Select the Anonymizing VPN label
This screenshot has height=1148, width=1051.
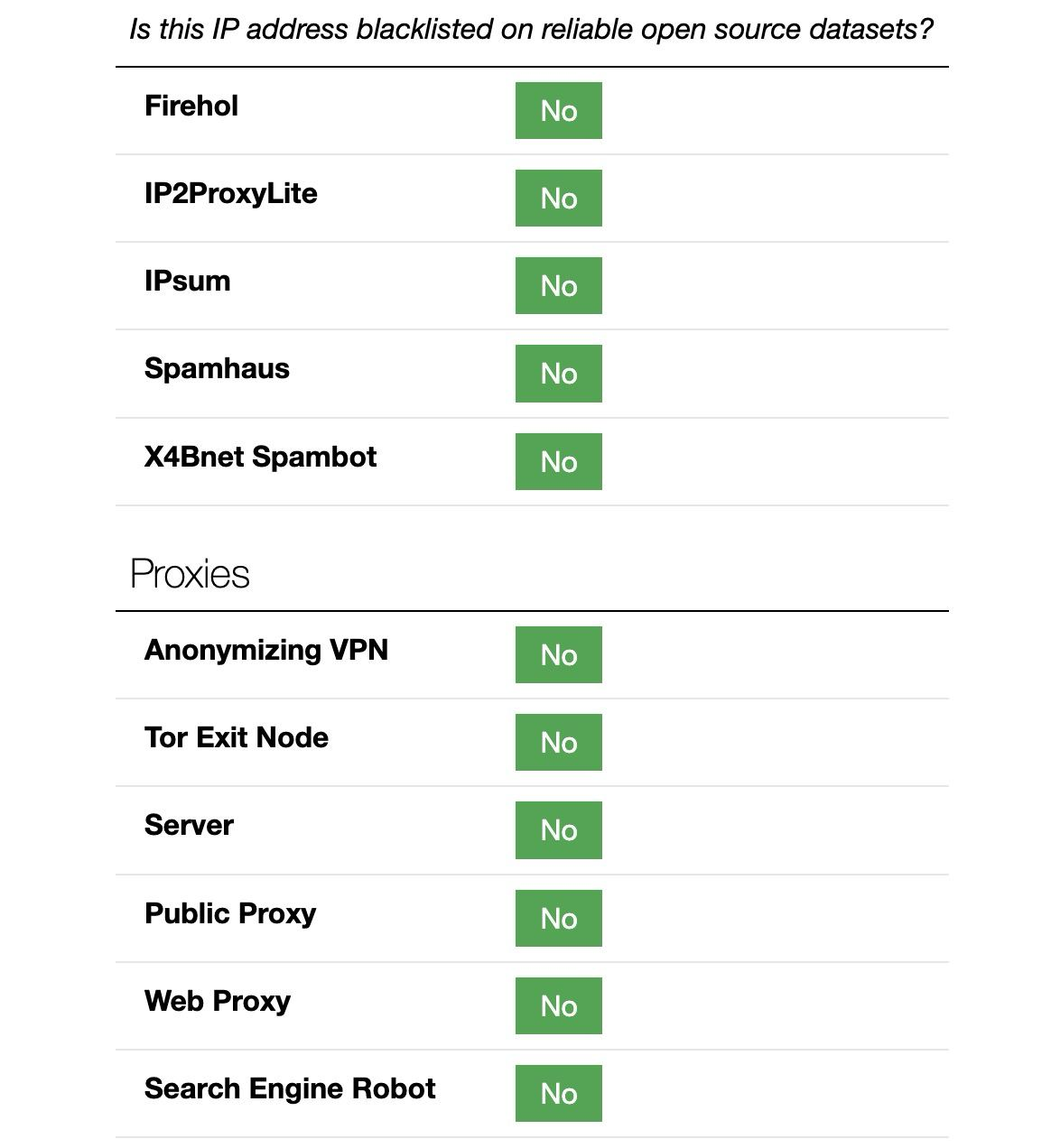coord(265,650)
